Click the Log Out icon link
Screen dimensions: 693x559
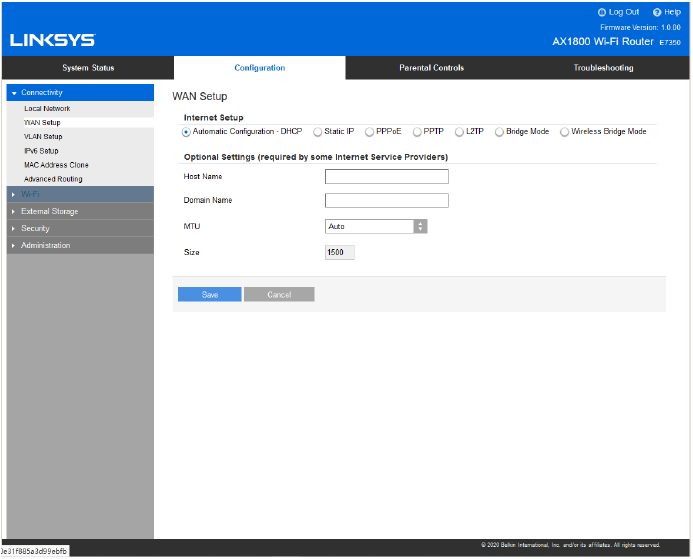(x=601, y=12)
